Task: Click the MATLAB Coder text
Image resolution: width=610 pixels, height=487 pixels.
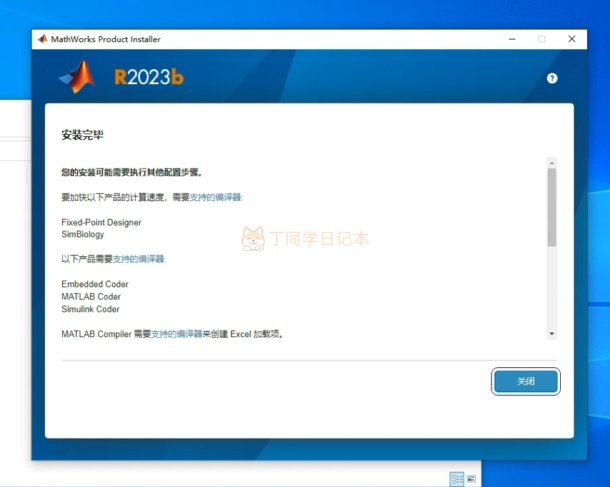Action: (x=91, y=296)
